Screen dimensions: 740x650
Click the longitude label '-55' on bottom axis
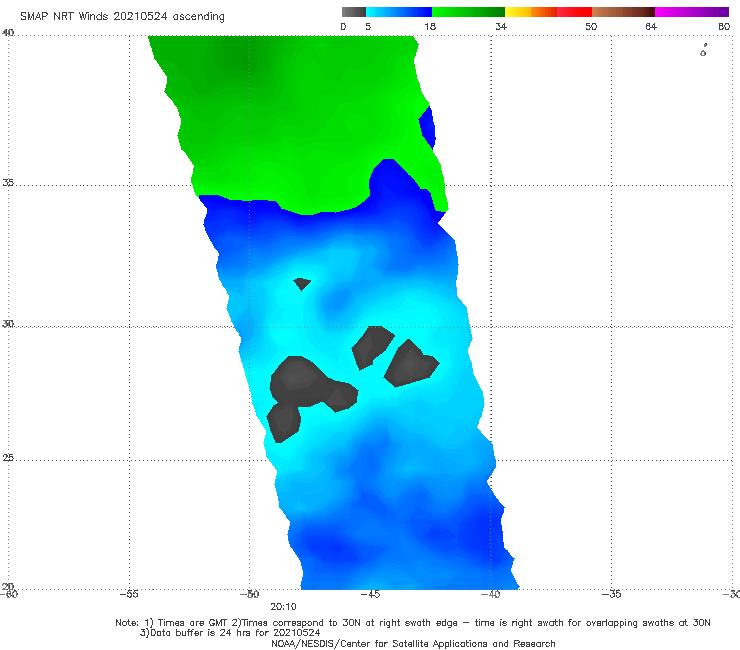[129, 594]
